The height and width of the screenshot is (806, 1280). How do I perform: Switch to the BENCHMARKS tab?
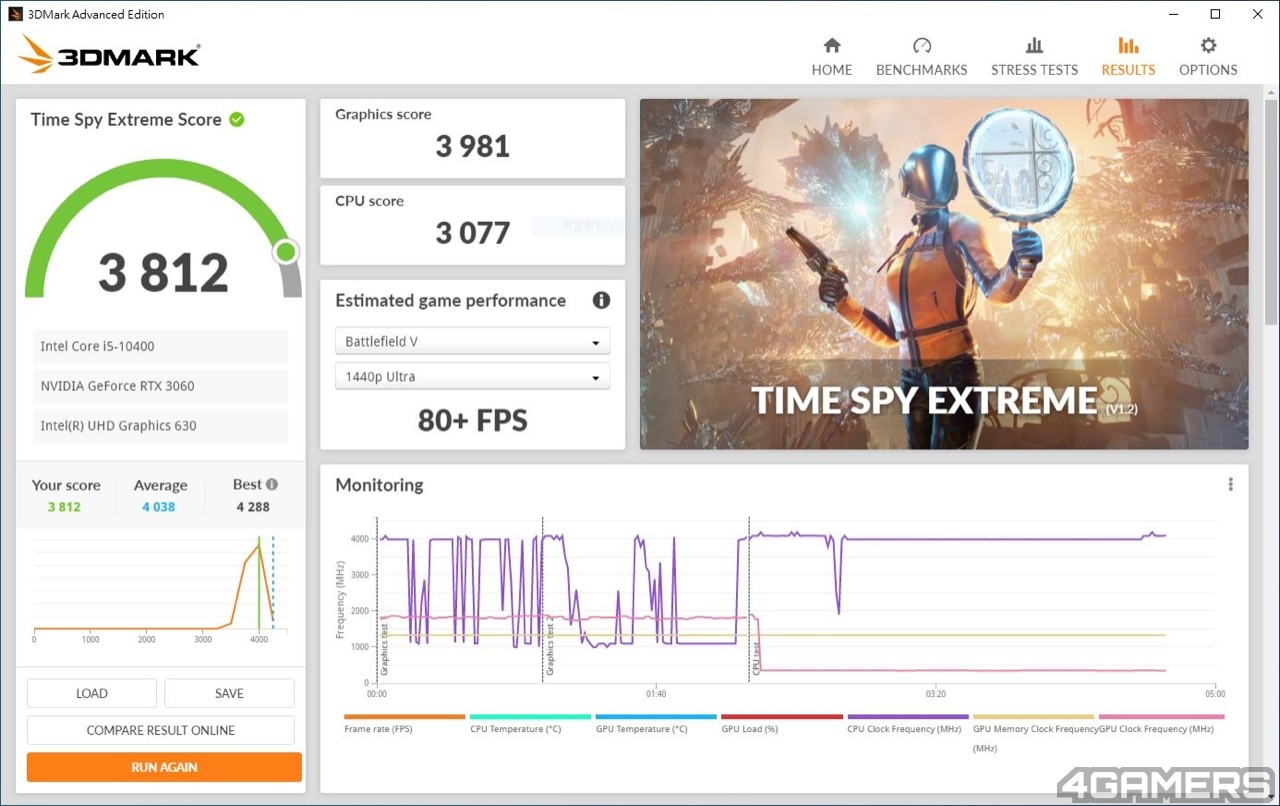922,57
